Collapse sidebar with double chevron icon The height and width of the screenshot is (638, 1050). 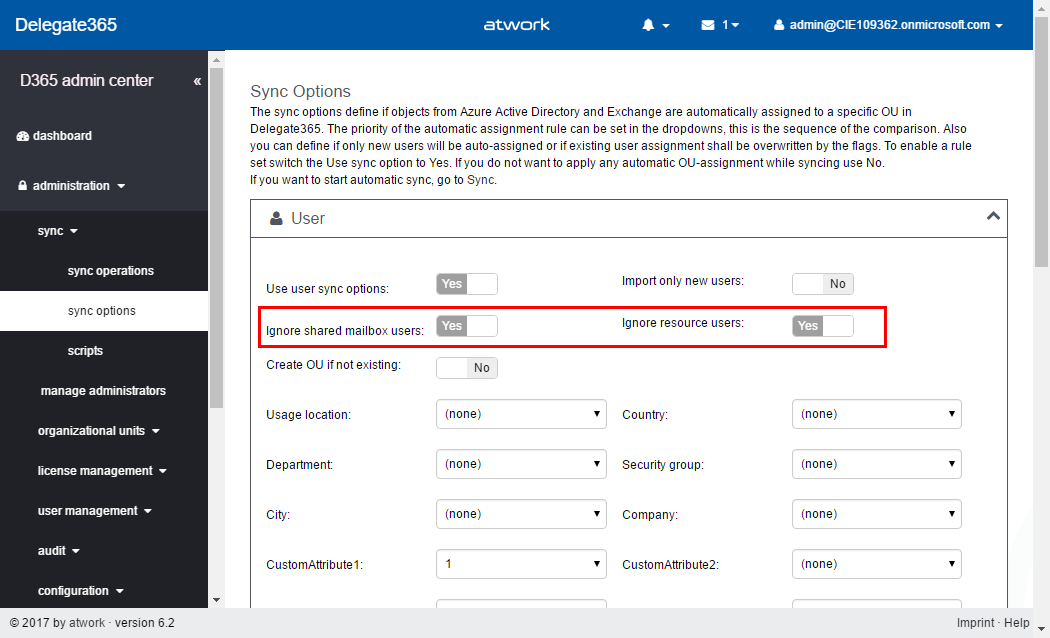pyautogui.click(x=197, y=81)
